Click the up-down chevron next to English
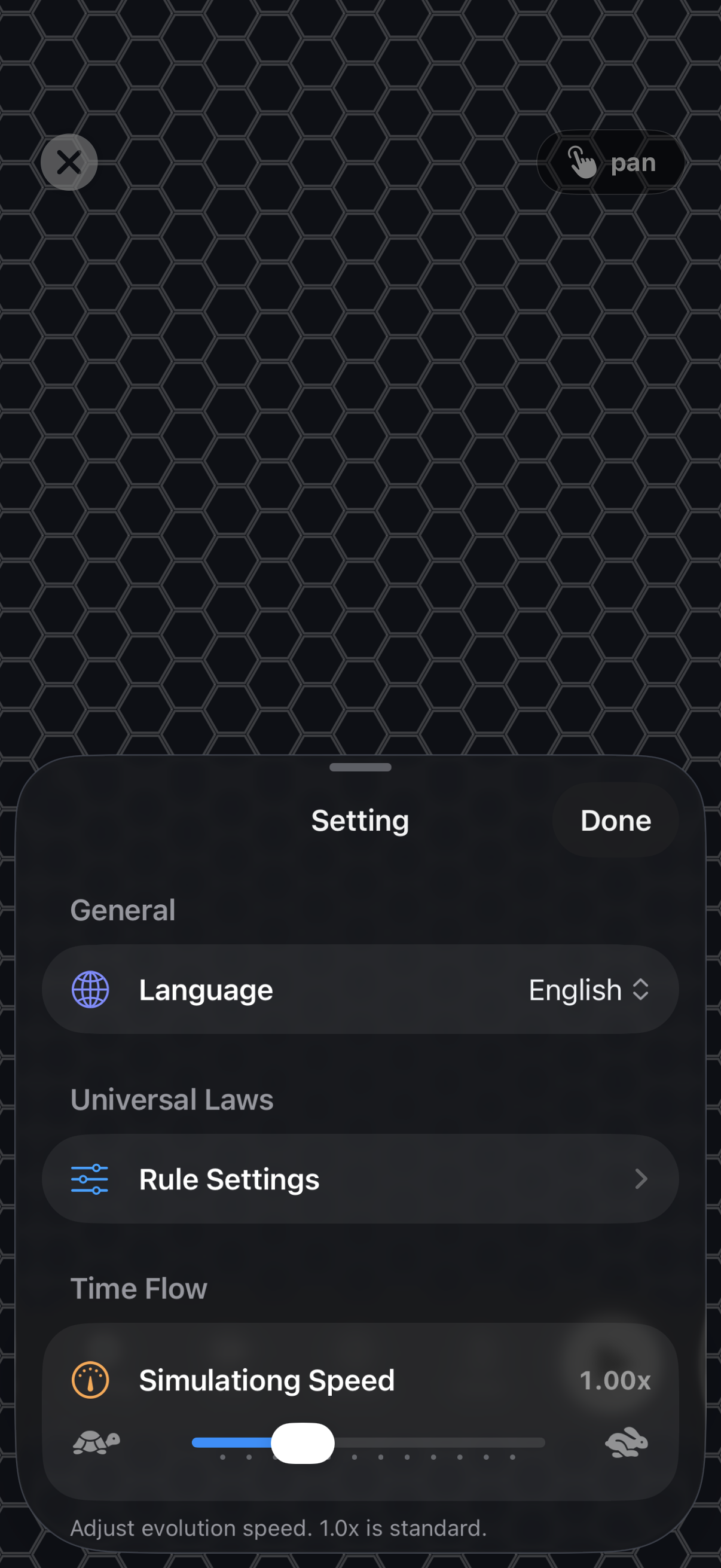This screenshot has width=721, height=1568. click(x=640, y=989)
